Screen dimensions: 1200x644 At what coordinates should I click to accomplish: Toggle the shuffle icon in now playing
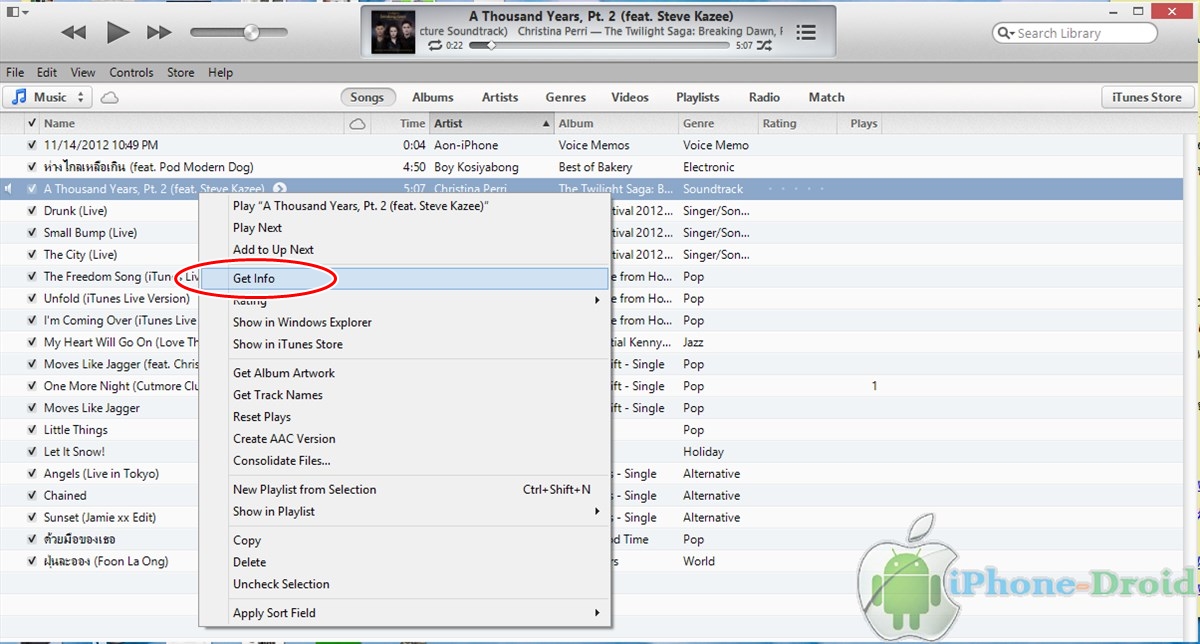pos(765,46)
